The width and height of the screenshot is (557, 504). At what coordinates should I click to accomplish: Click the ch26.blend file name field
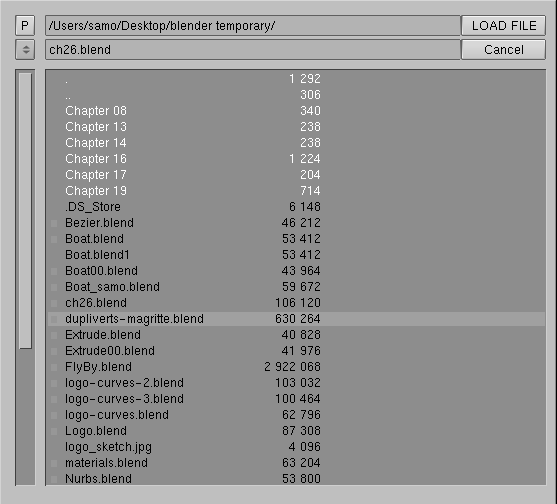253,50
